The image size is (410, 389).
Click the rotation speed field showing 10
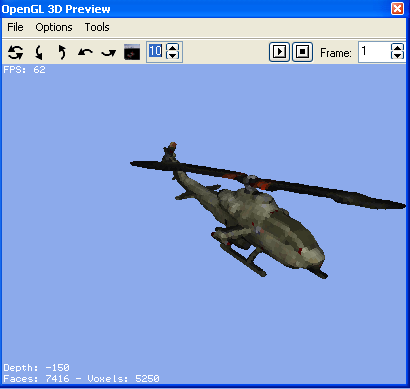click(156, 51)
